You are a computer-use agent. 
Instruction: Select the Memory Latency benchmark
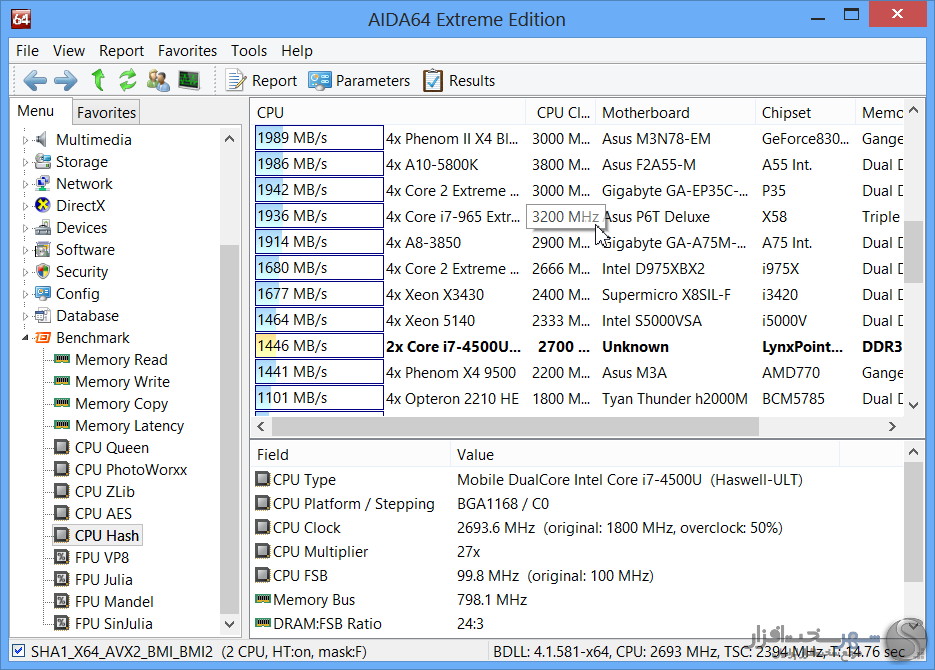point(129,426)
